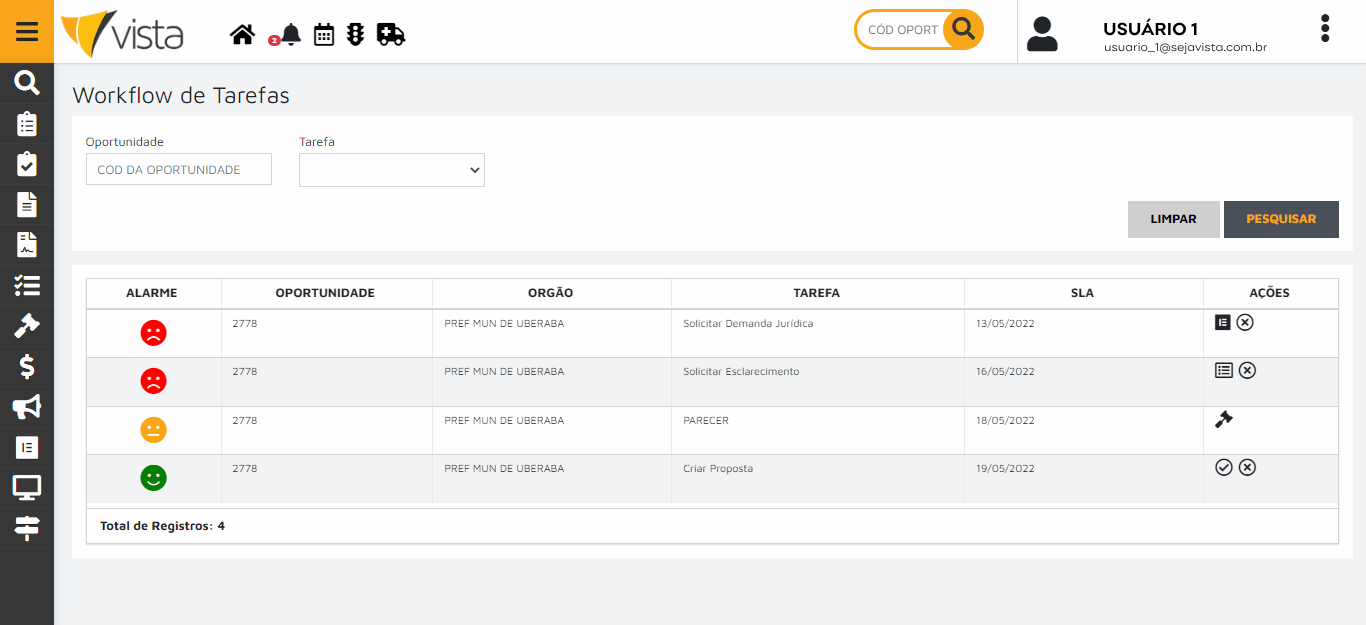Image resolution: width=1366 pixels, height=625 pixels.
Task: Approve the Criar Proposta task with checkmark
Action: click(1224, 467)
